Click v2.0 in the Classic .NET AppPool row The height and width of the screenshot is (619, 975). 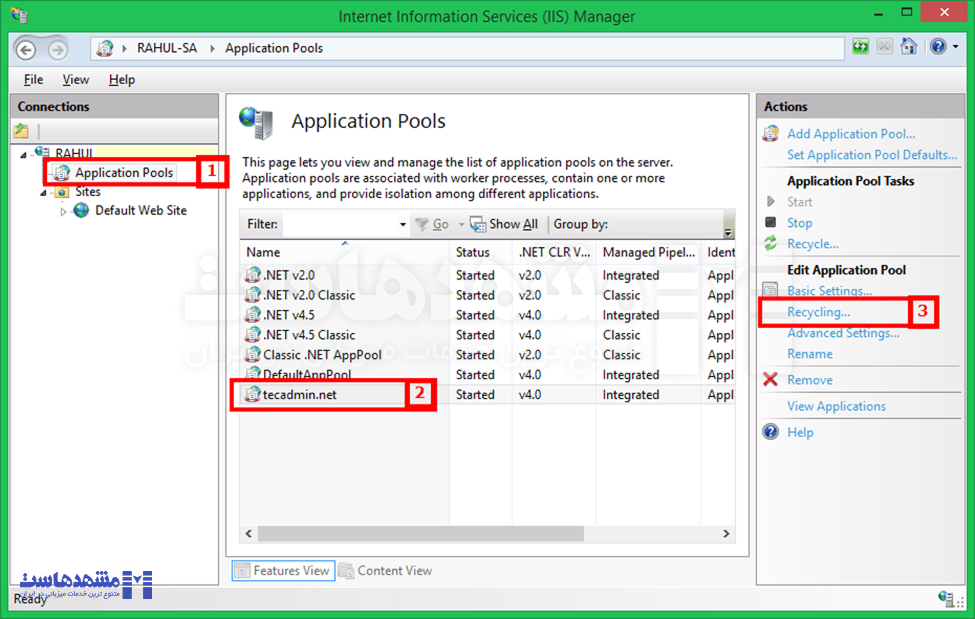(x=530, y=355)
